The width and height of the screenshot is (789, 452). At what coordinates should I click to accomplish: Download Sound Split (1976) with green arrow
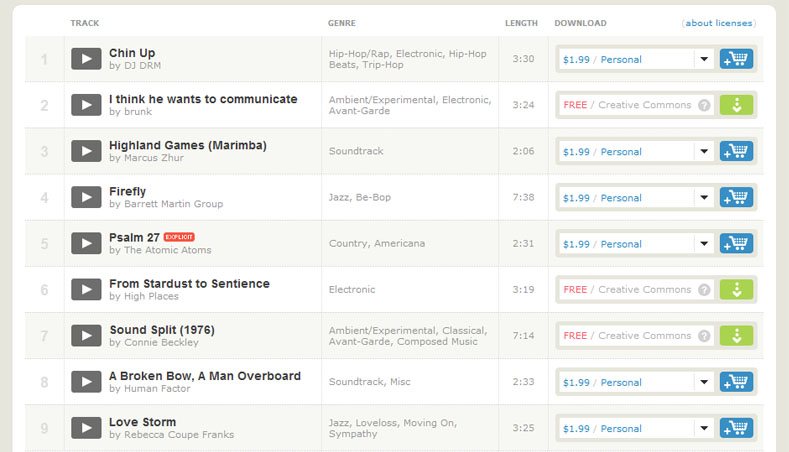[x=736, y=336]
